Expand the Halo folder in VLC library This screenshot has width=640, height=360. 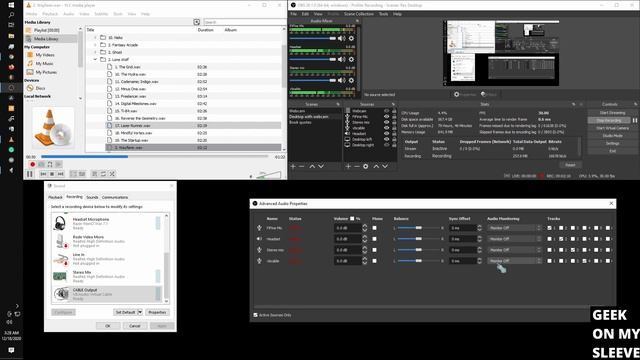tap(95, 38)
